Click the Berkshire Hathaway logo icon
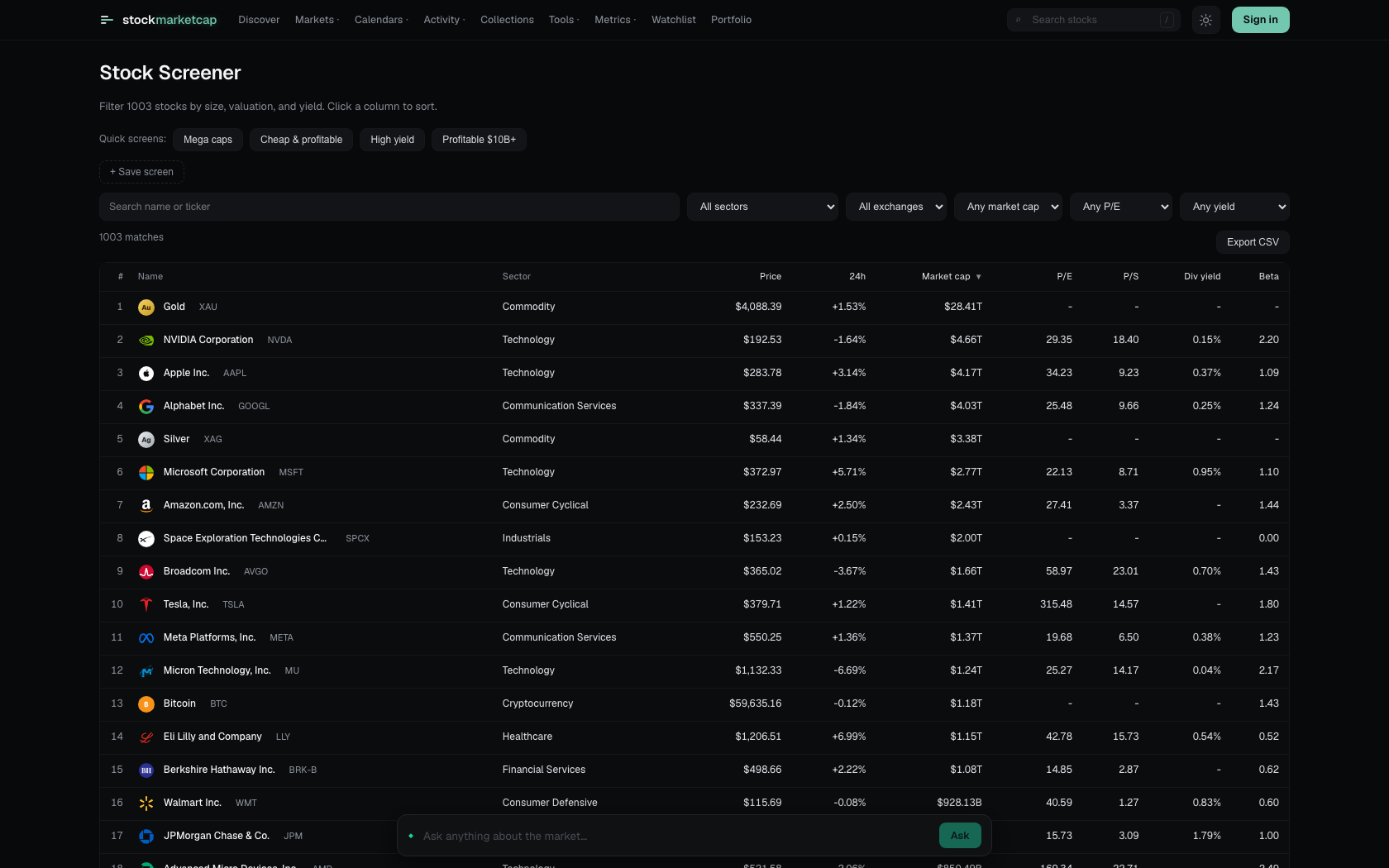 [146, 770]
